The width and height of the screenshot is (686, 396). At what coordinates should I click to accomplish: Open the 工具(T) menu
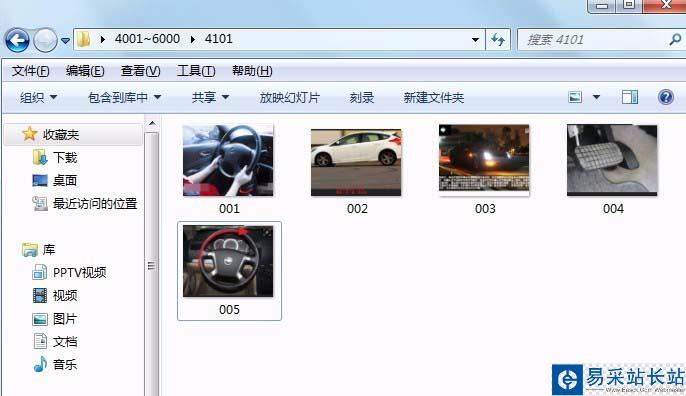tap(196, 71)
